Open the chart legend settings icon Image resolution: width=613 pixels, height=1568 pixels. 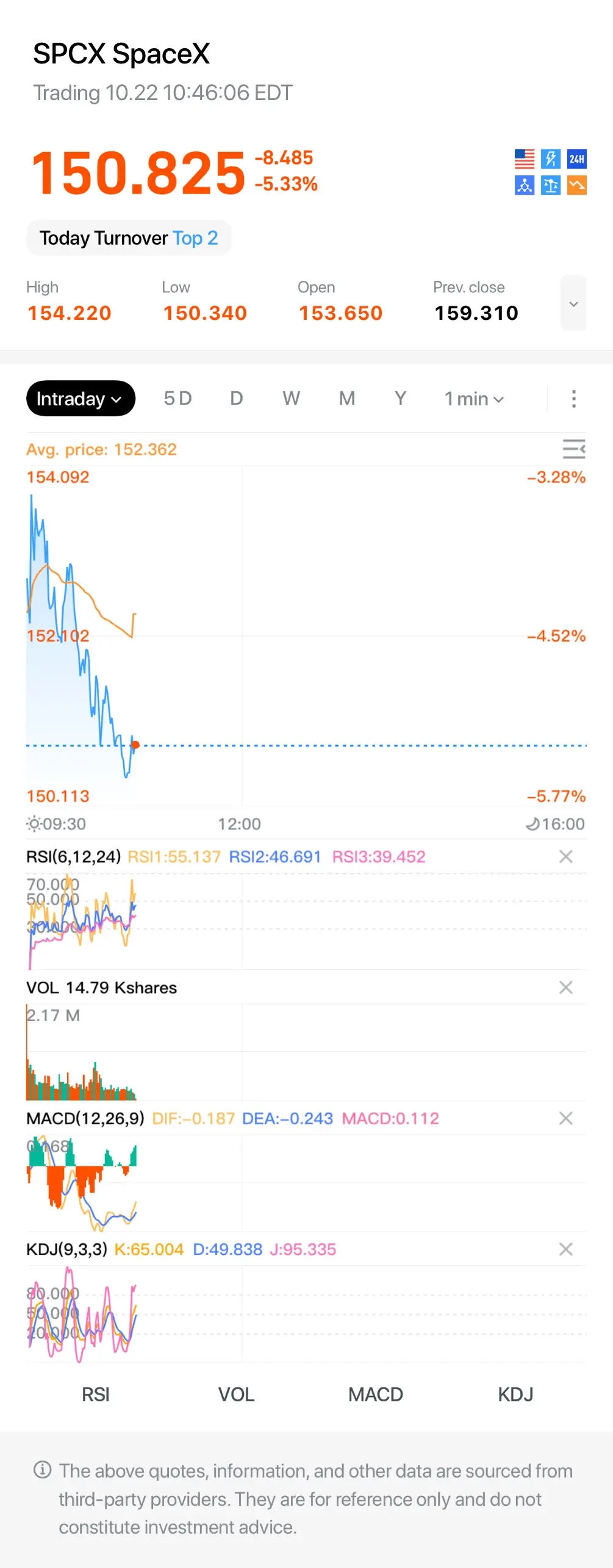tap(573, 449)
